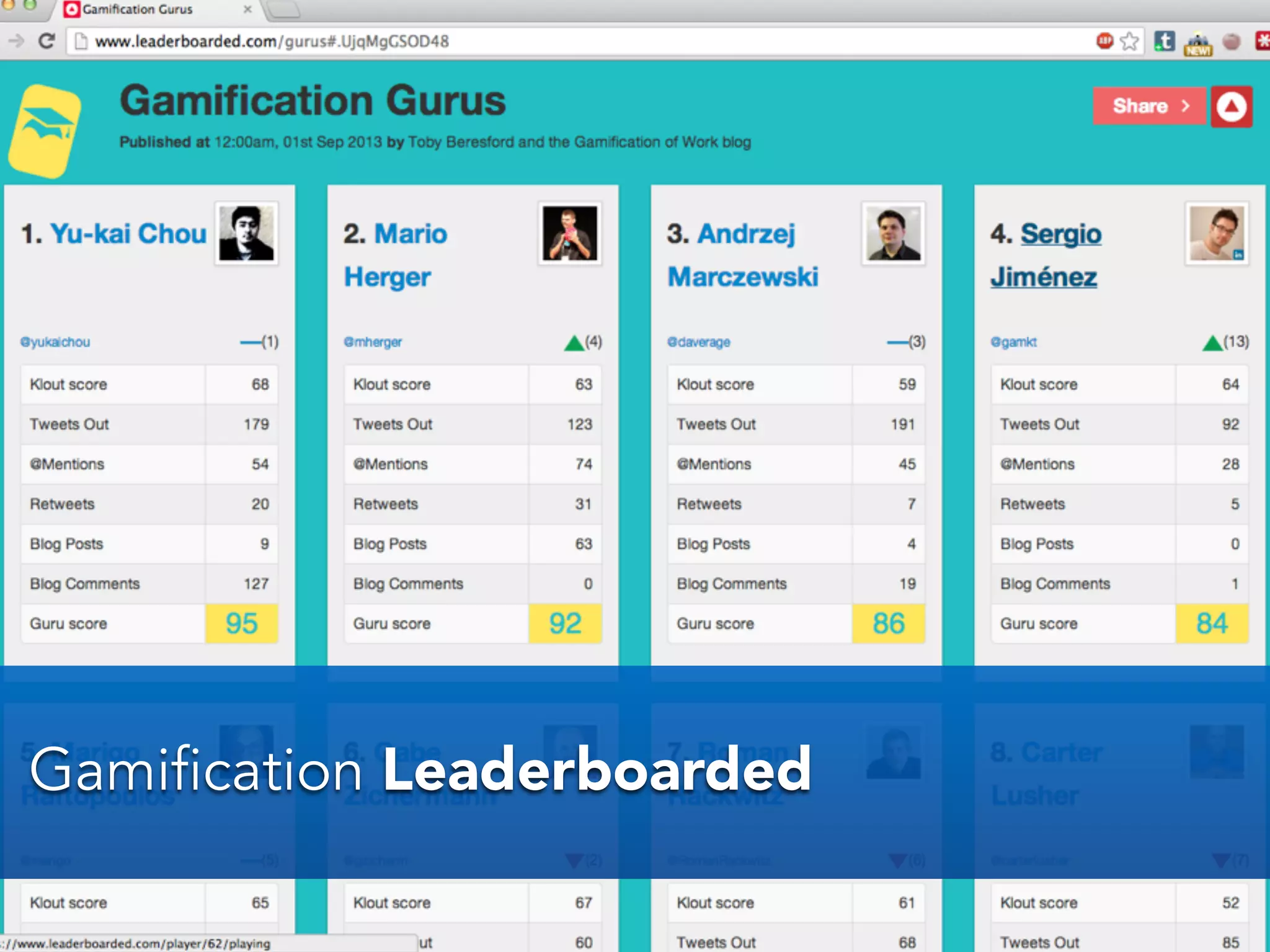The image size is (1270, 952).
Task: Click Mario Herger's avatar photo
Action: [570, 233]
